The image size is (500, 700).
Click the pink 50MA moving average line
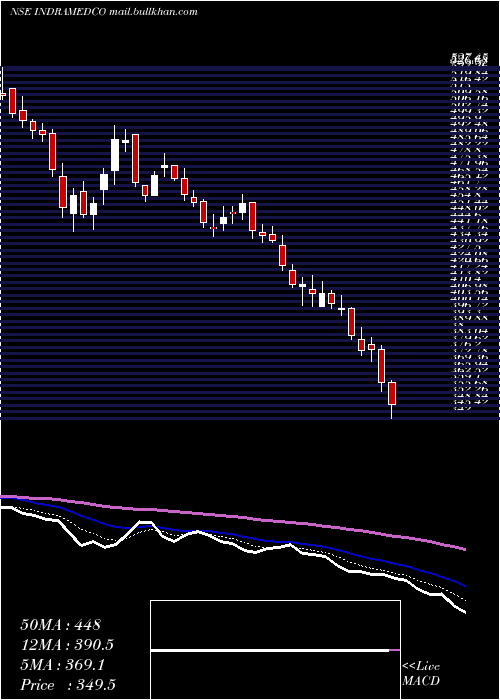click(232, 517)
